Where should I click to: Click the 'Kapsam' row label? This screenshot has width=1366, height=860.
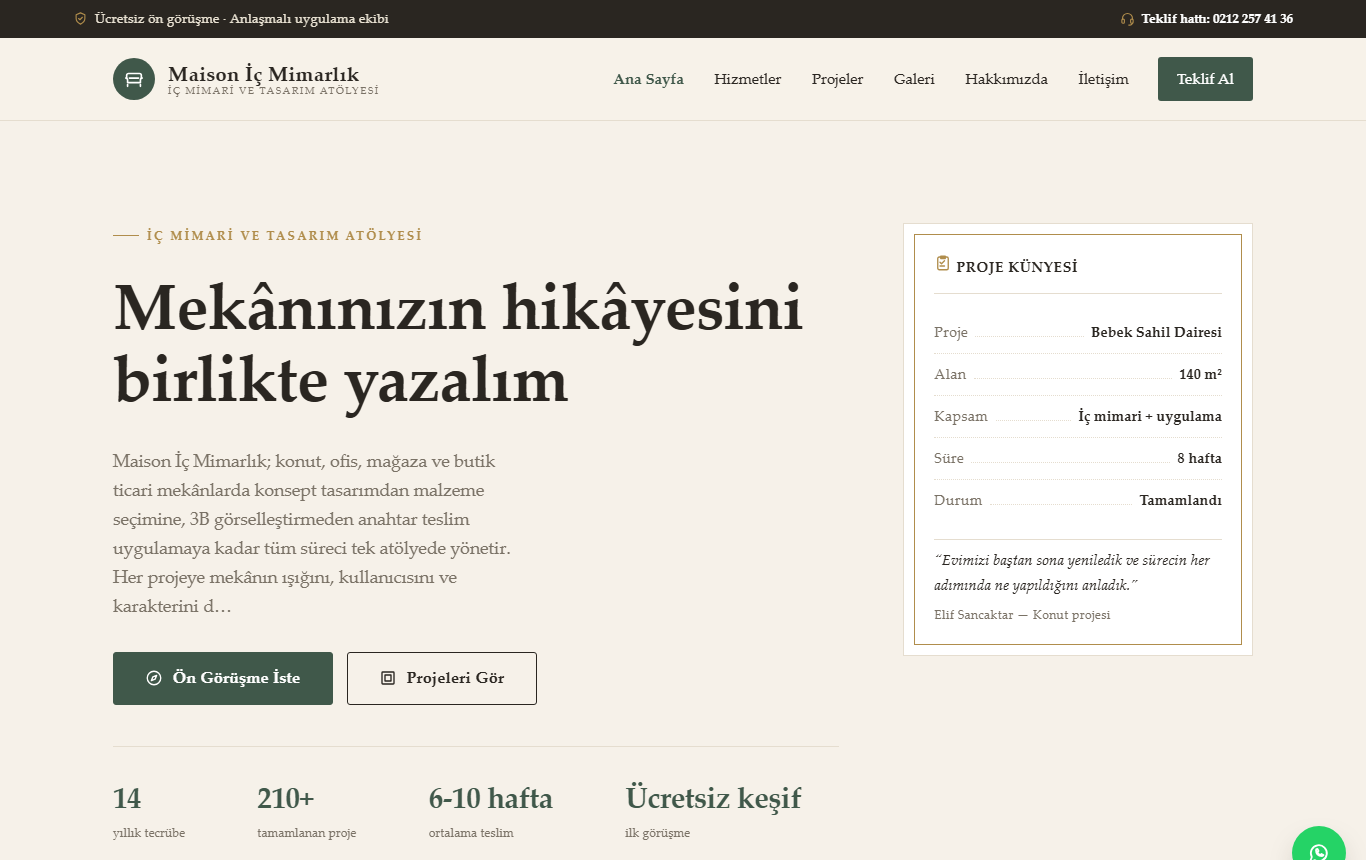pos(961,416)
